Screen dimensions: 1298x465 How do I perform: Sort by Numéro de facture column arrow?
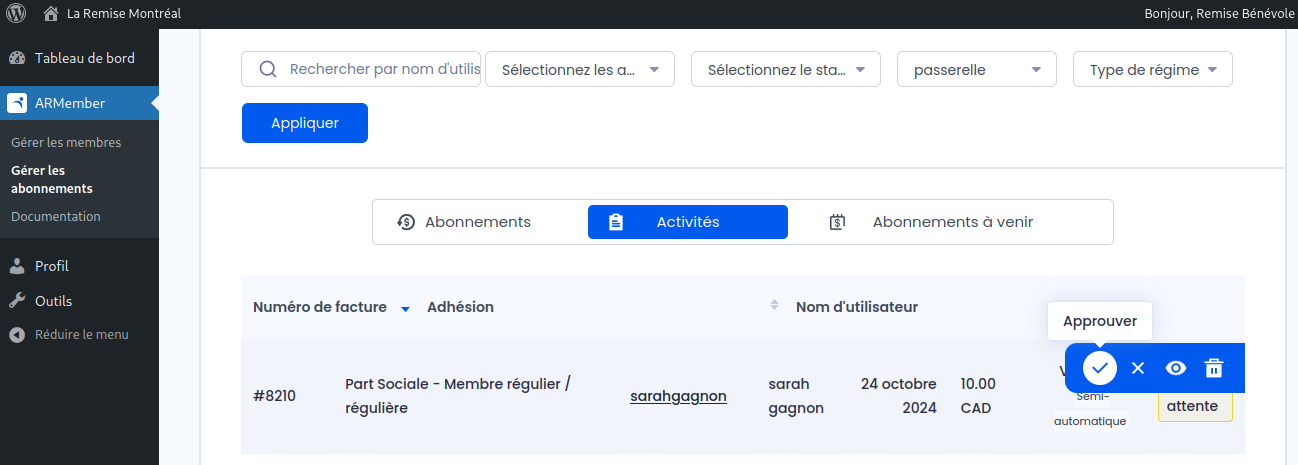[x=405, y=309]
